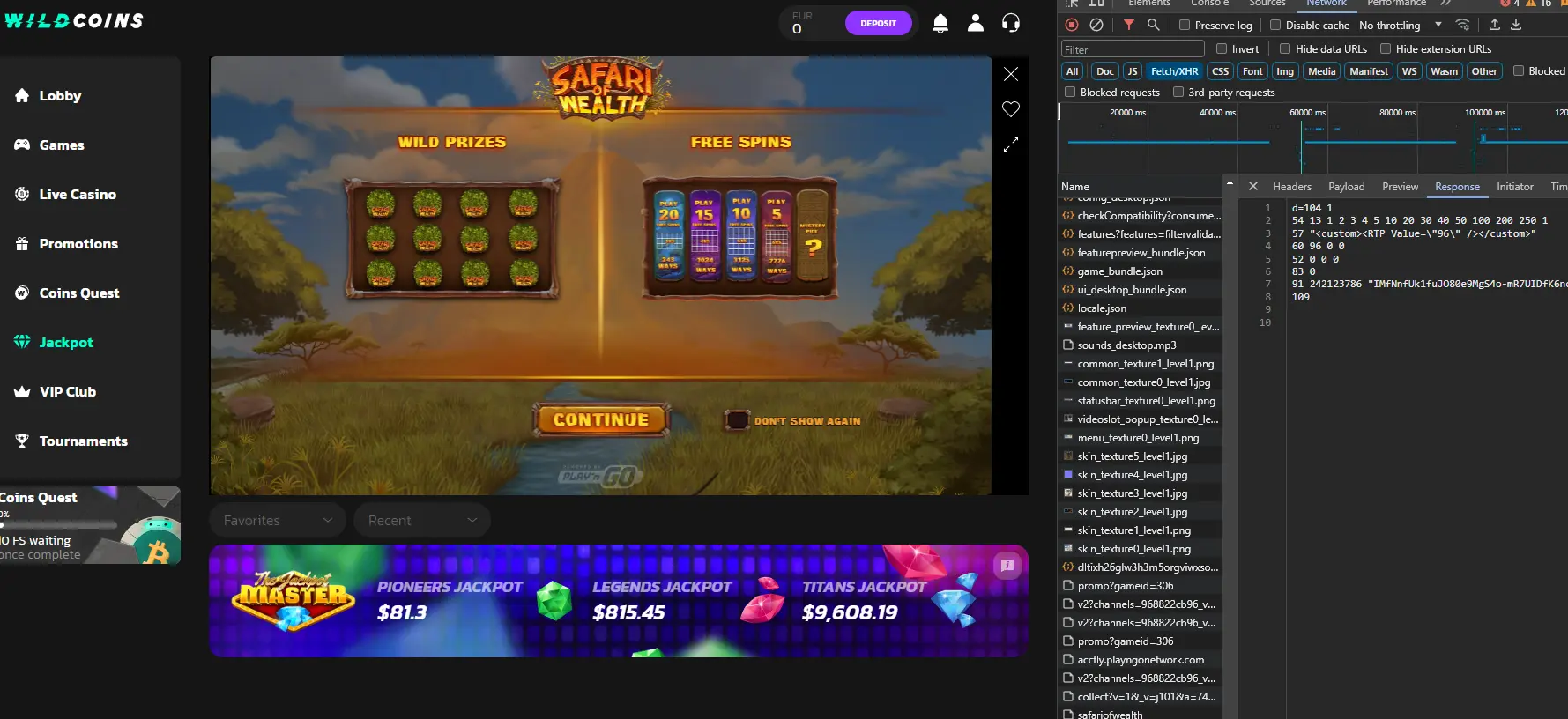
Task: Open the support headset icon
Action: (1011, 24)
